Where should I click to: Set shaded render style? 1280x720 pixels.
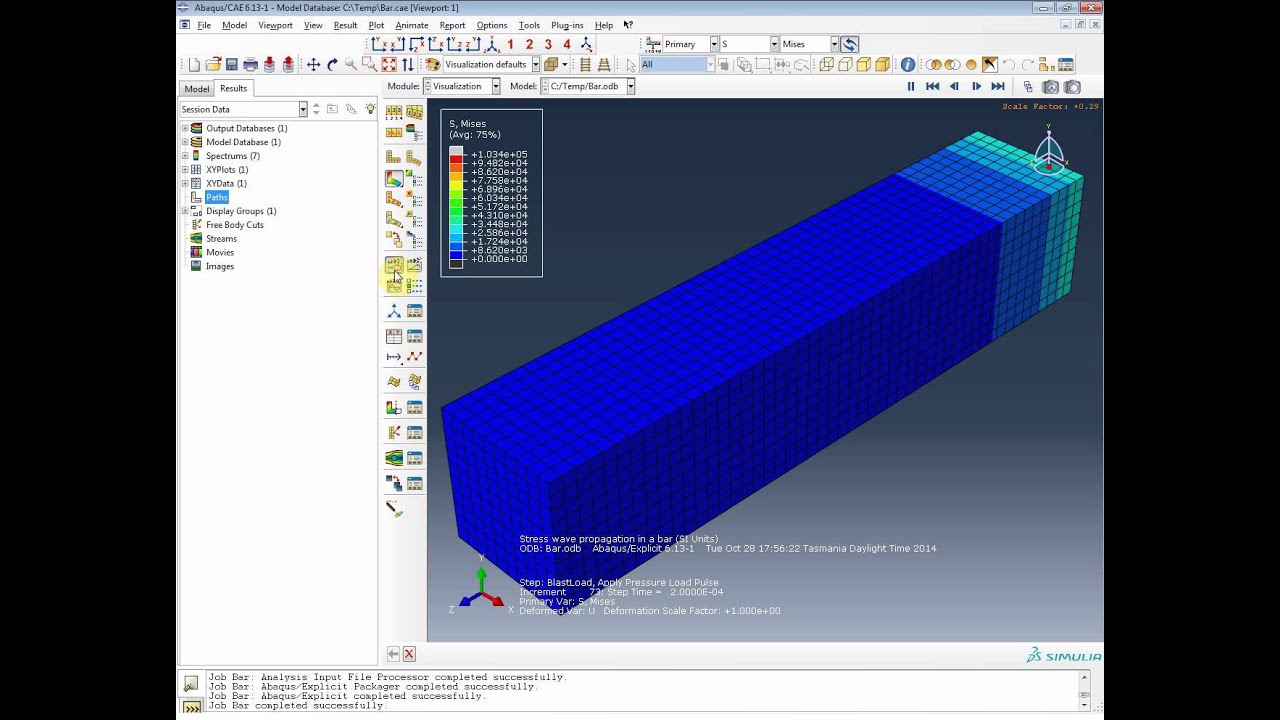[882, 65]
